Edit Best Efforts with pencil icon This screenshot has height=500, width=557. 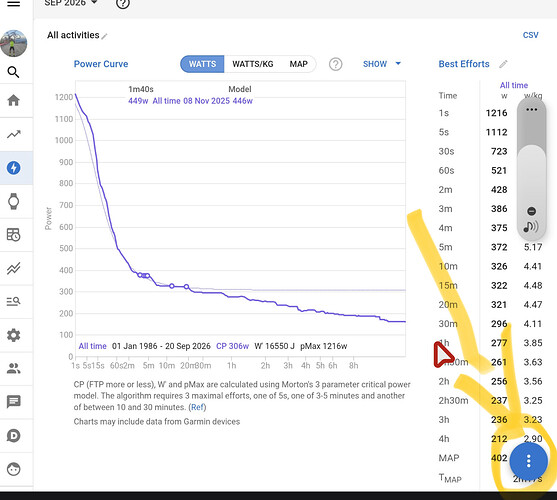503,64
